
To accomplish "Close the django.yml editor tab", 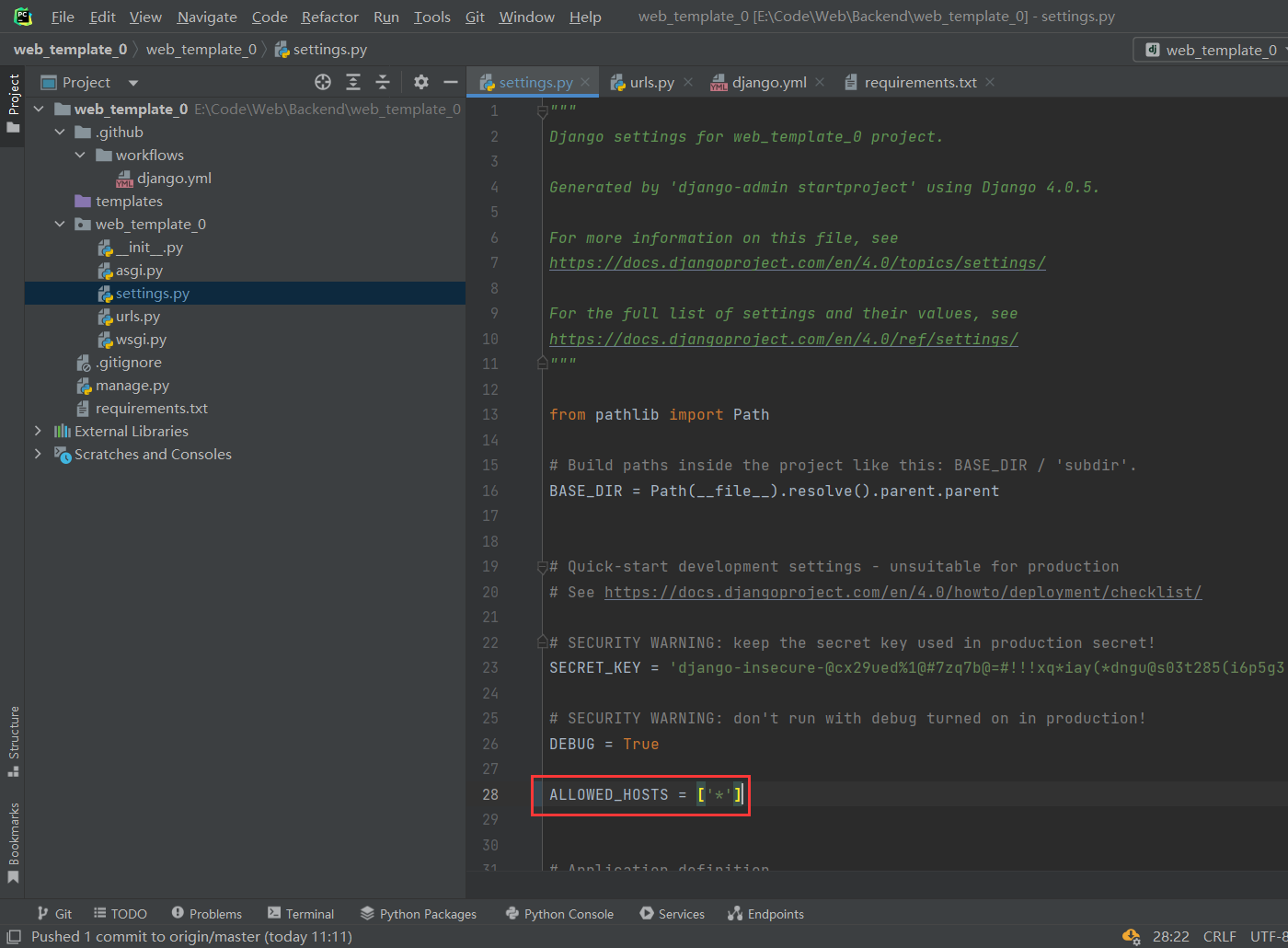I will click(x=820, y=83).
